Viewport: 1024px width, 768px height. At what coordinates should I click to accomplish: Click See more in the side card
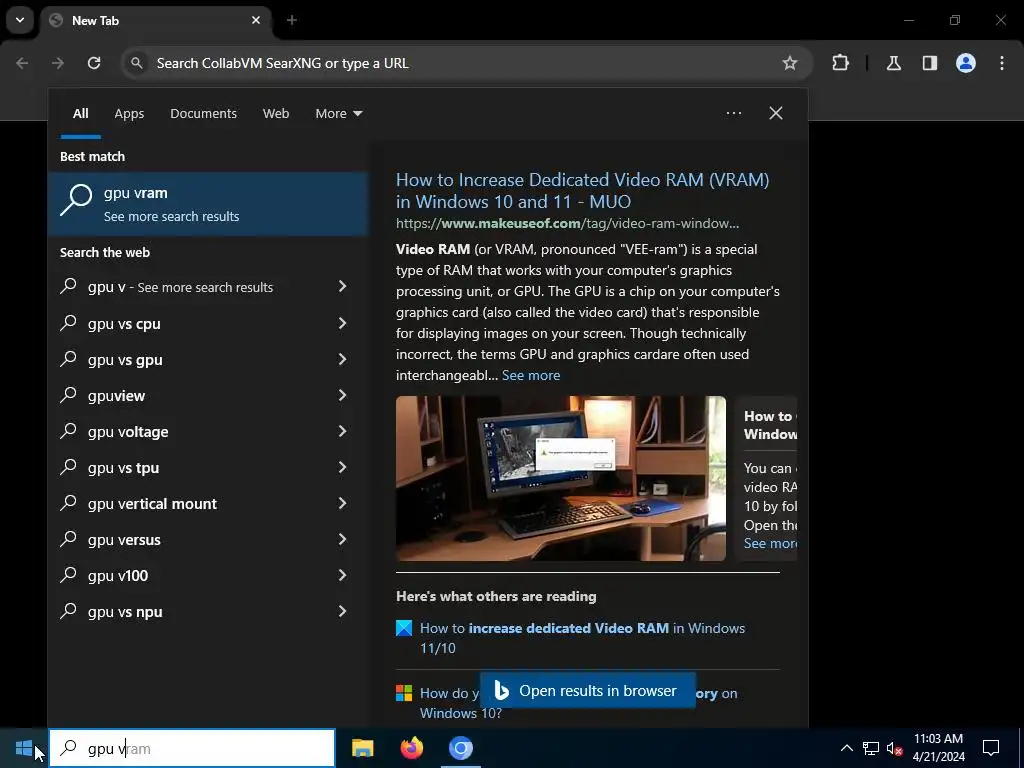[x=770, y=543]
